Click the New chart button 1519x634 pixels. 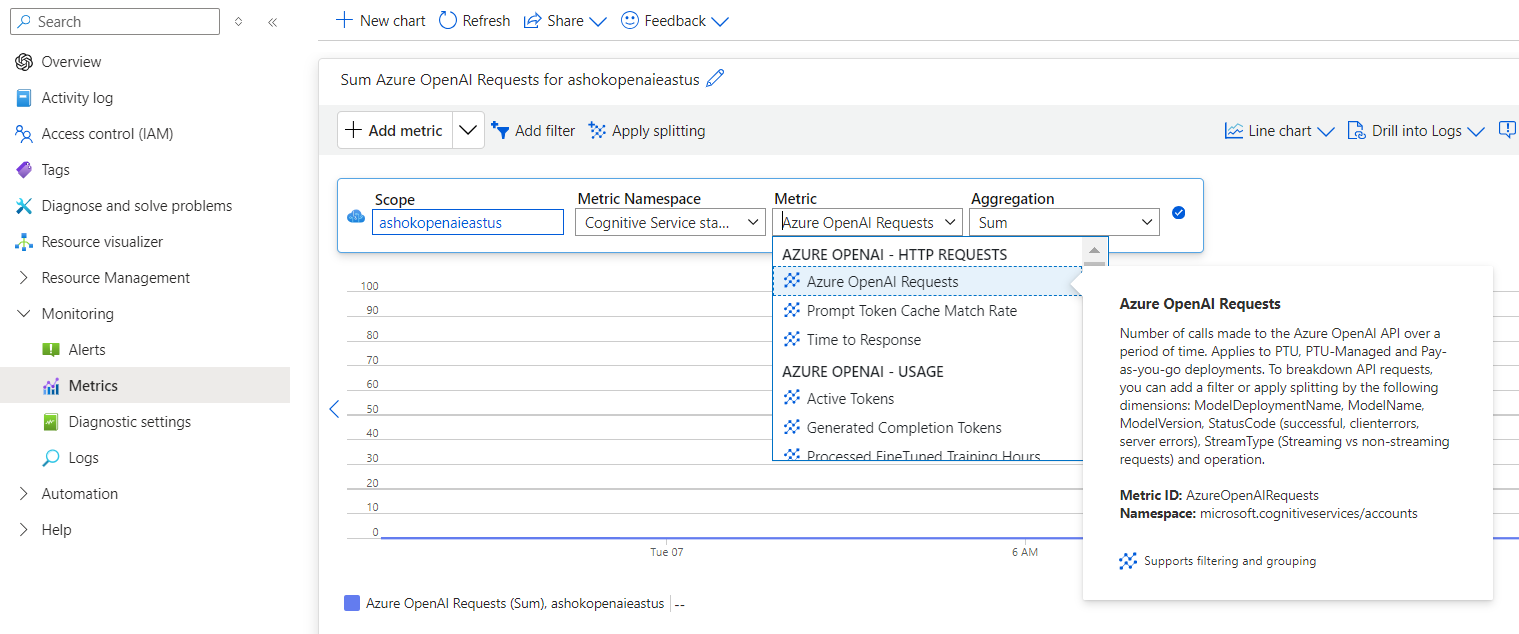tap(381, 20)
